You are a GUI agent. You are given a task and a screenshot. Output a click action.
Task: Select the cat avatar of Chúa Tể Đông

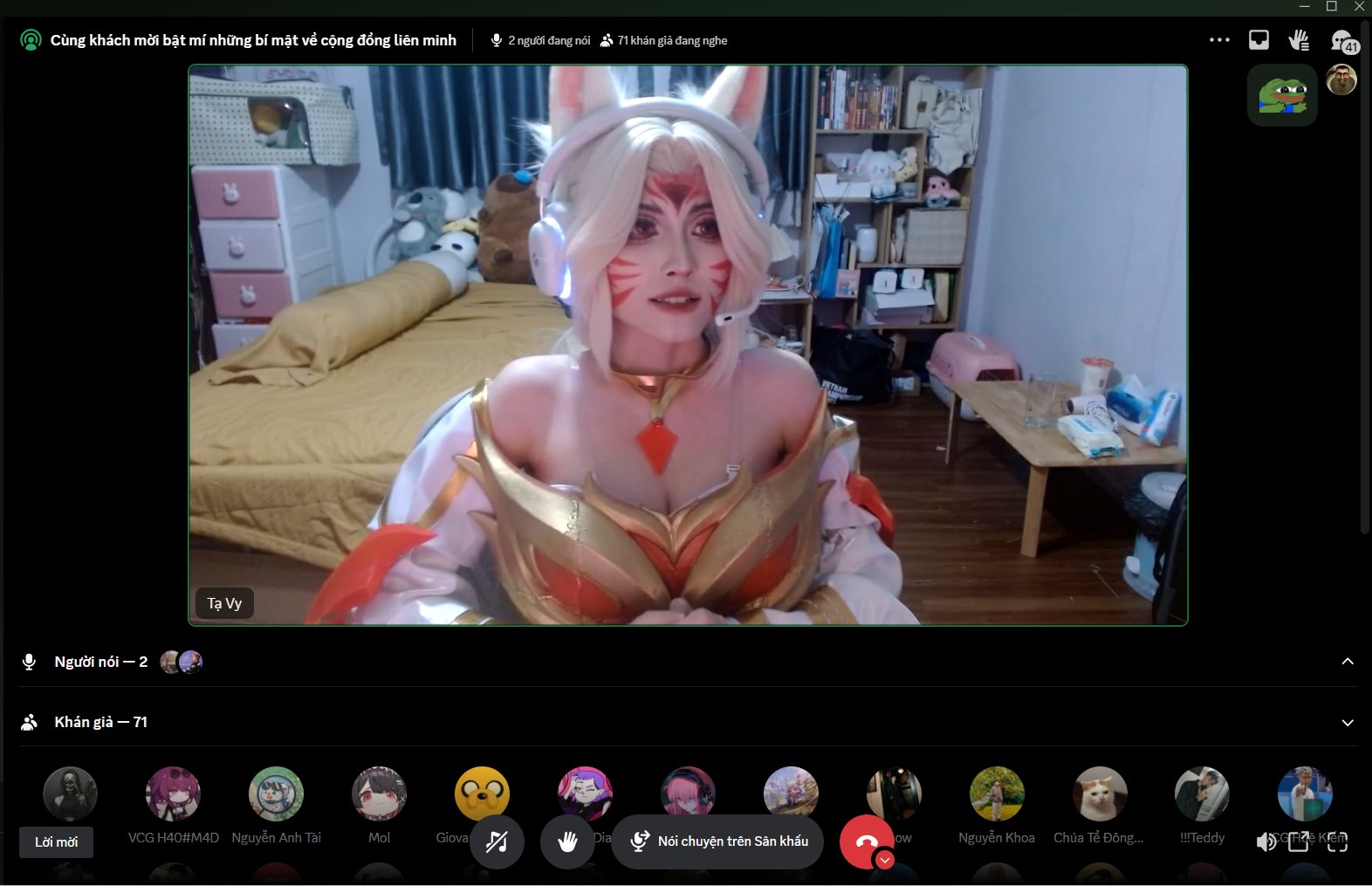(1100, 793)
